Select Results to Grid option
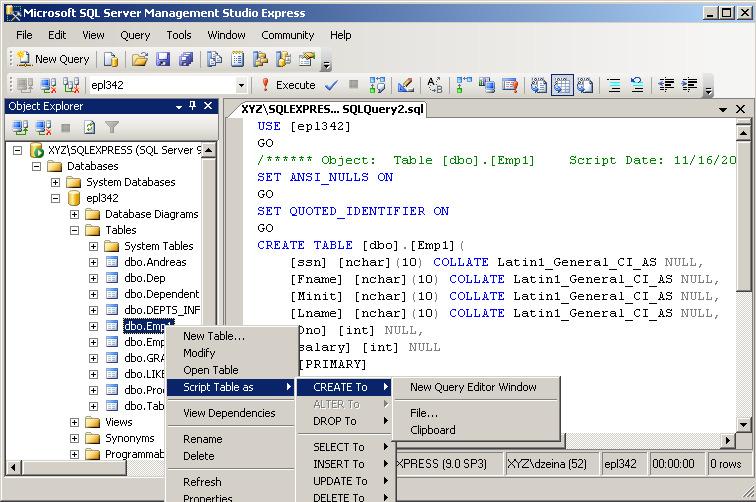 click(562, 85)
